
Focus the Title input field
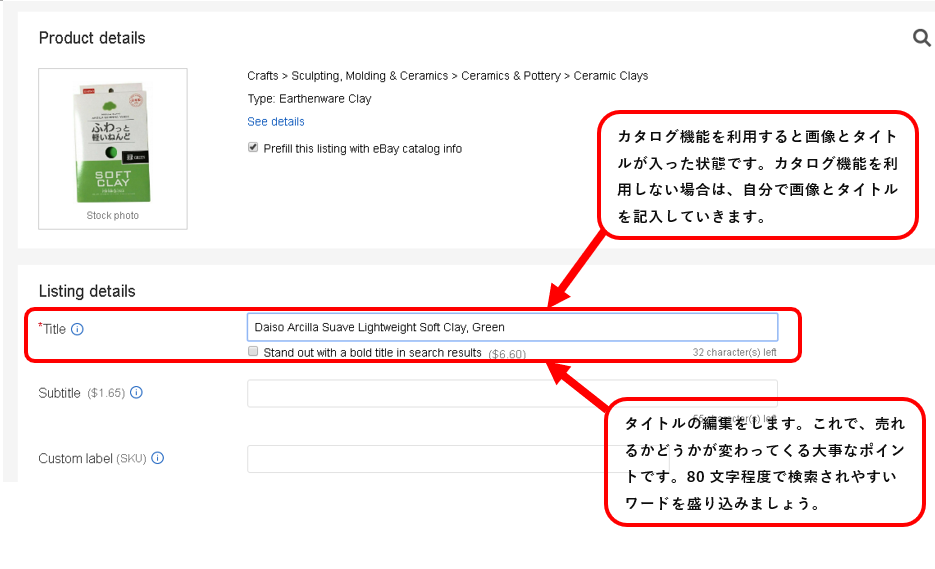point(512,327)
